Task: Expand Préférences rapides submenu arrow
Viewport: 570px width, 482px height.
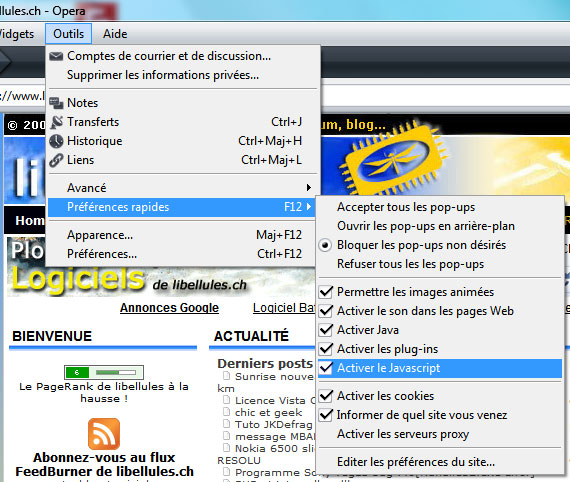Action: pos(309,206)
